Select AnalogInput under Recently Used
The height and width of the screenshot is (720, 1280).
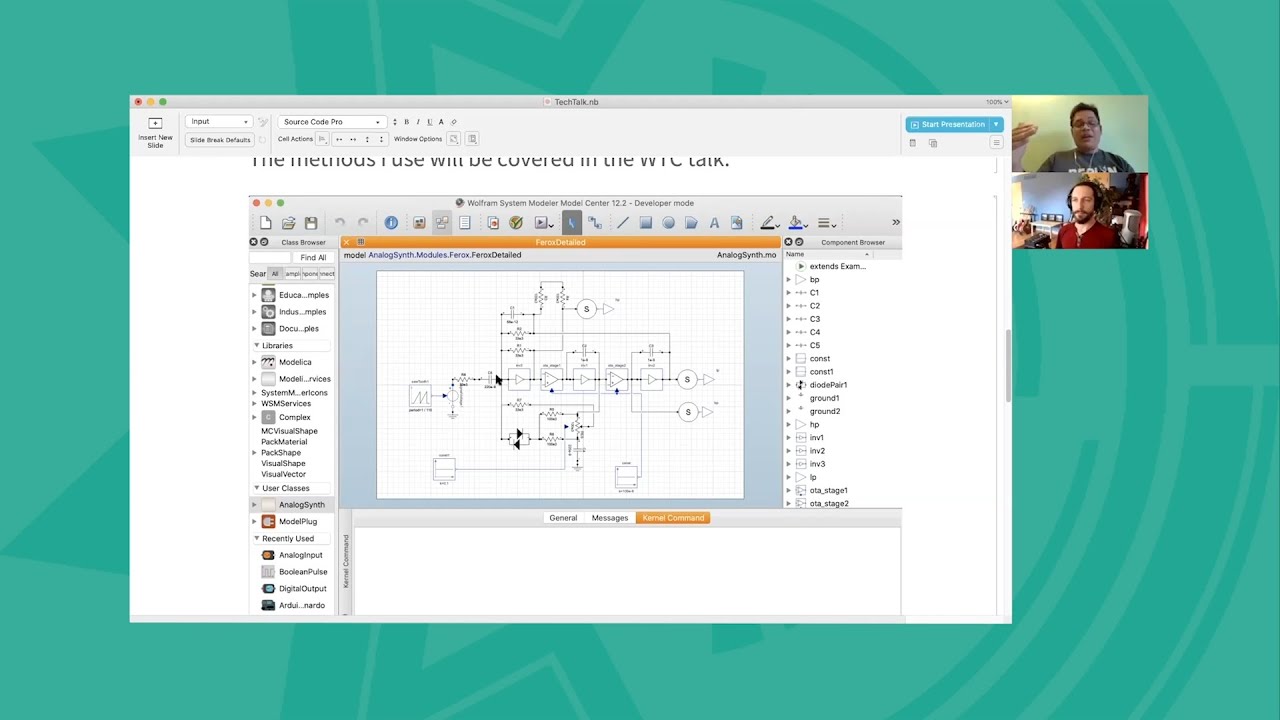(x=300, y=555)
